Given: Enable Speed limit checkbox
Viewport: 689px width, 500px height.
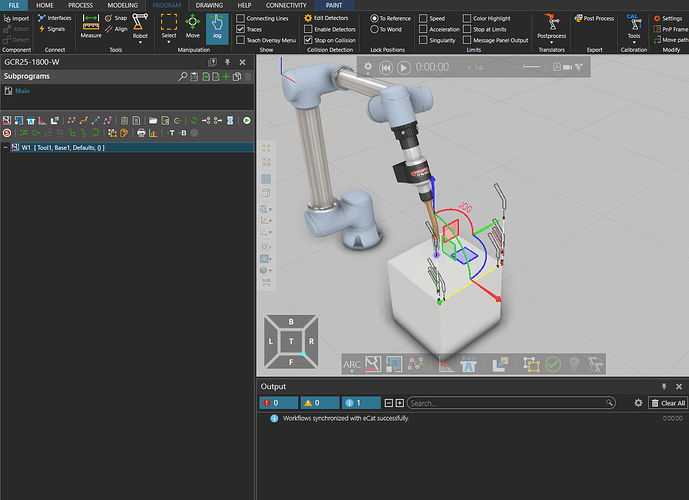Looking at the screenshot, I should click(x=423, y=18).
